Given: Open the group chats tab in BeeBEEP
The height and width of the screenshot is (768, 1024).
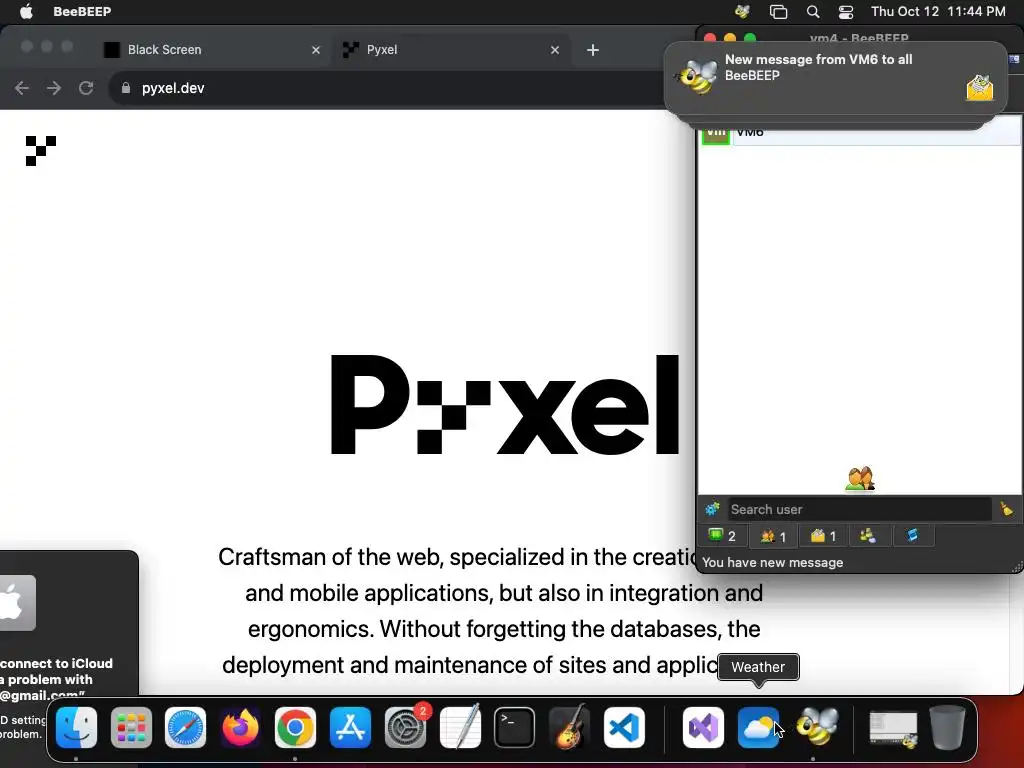Looking at the screenshot, I should 867,536.
